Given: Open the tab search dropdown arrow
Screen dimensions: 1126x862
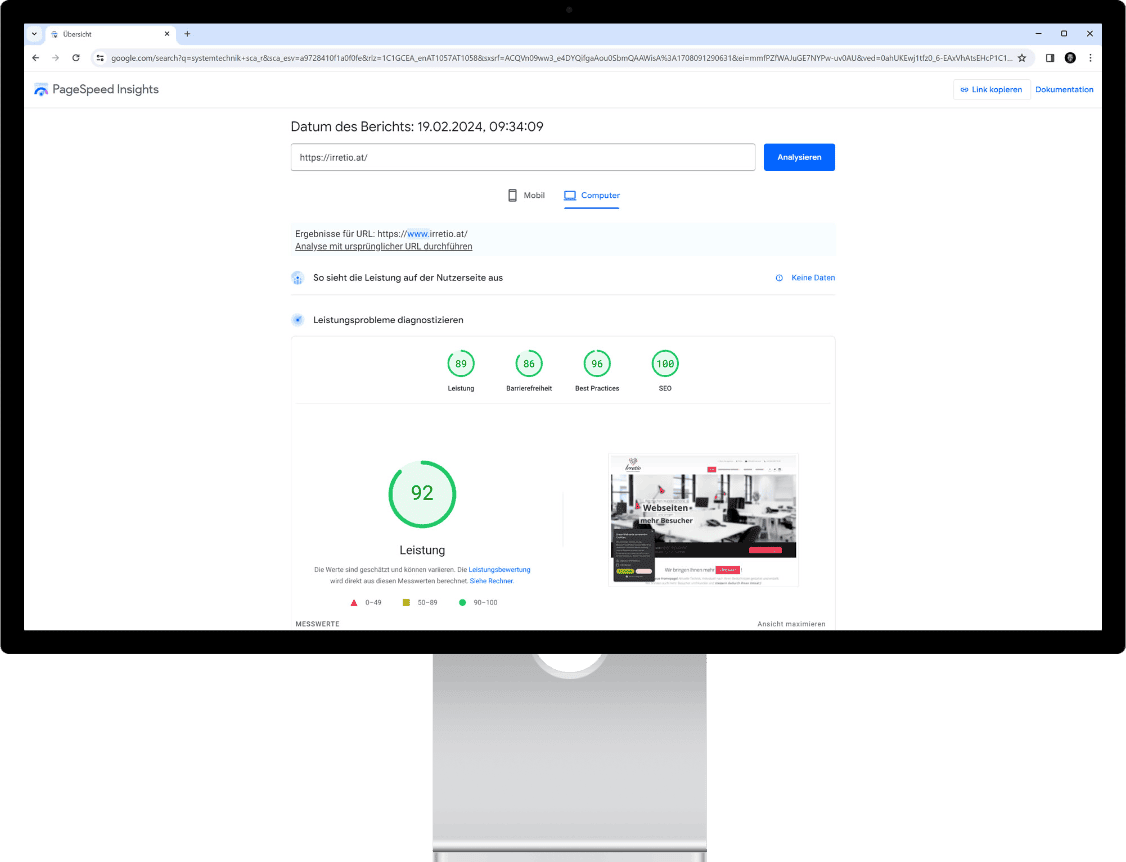Looking at the screenshot, I should point(34,34).
